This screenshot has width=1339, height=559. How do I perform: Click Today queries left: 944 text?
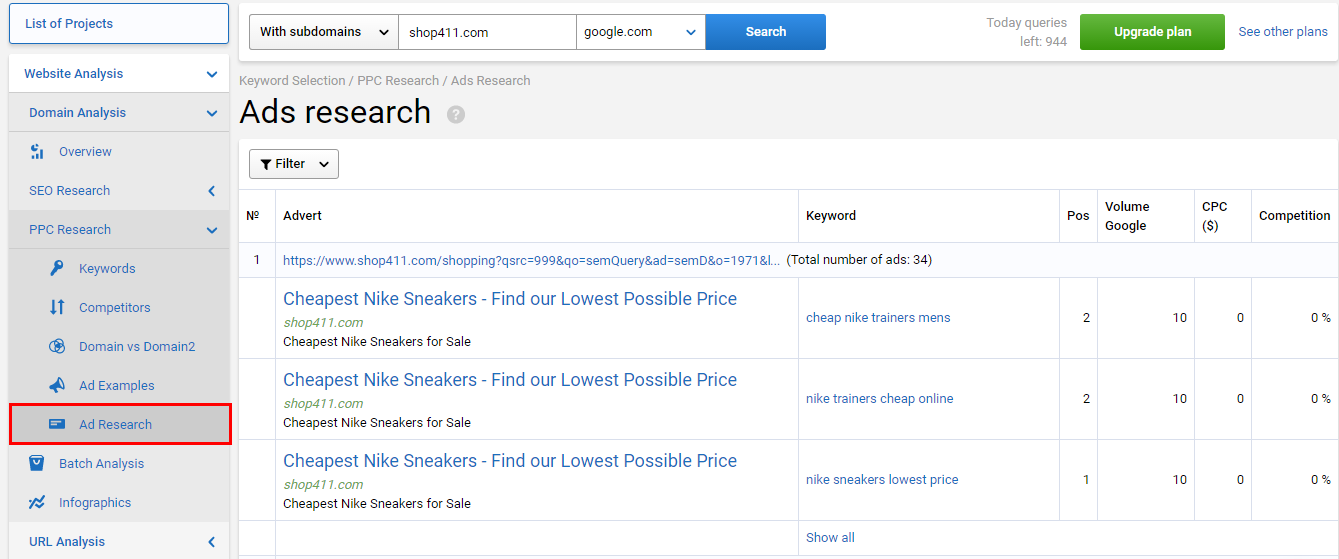1026,32
